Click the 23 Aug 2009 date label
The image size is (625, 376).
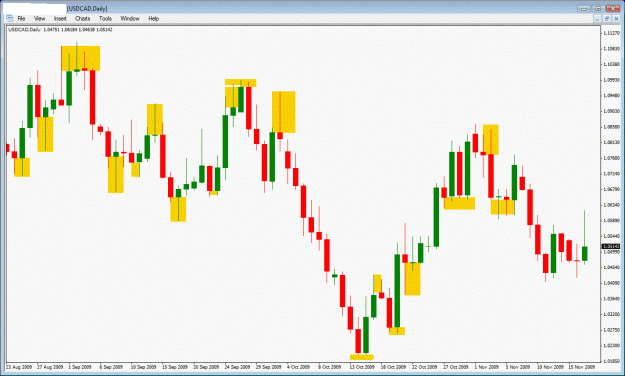[x=19, y=367]
